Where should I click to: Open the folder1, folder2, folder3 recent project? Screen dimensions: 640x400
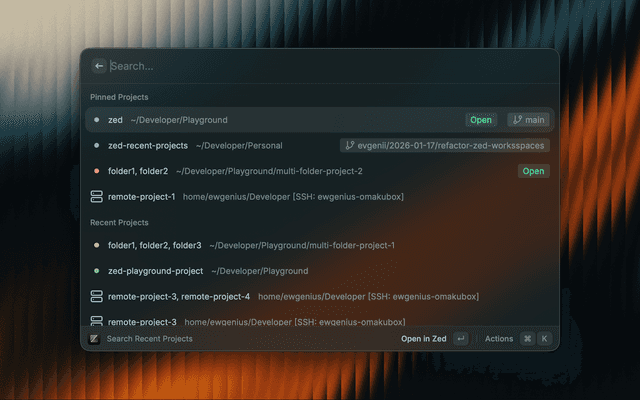click(154, 246)
